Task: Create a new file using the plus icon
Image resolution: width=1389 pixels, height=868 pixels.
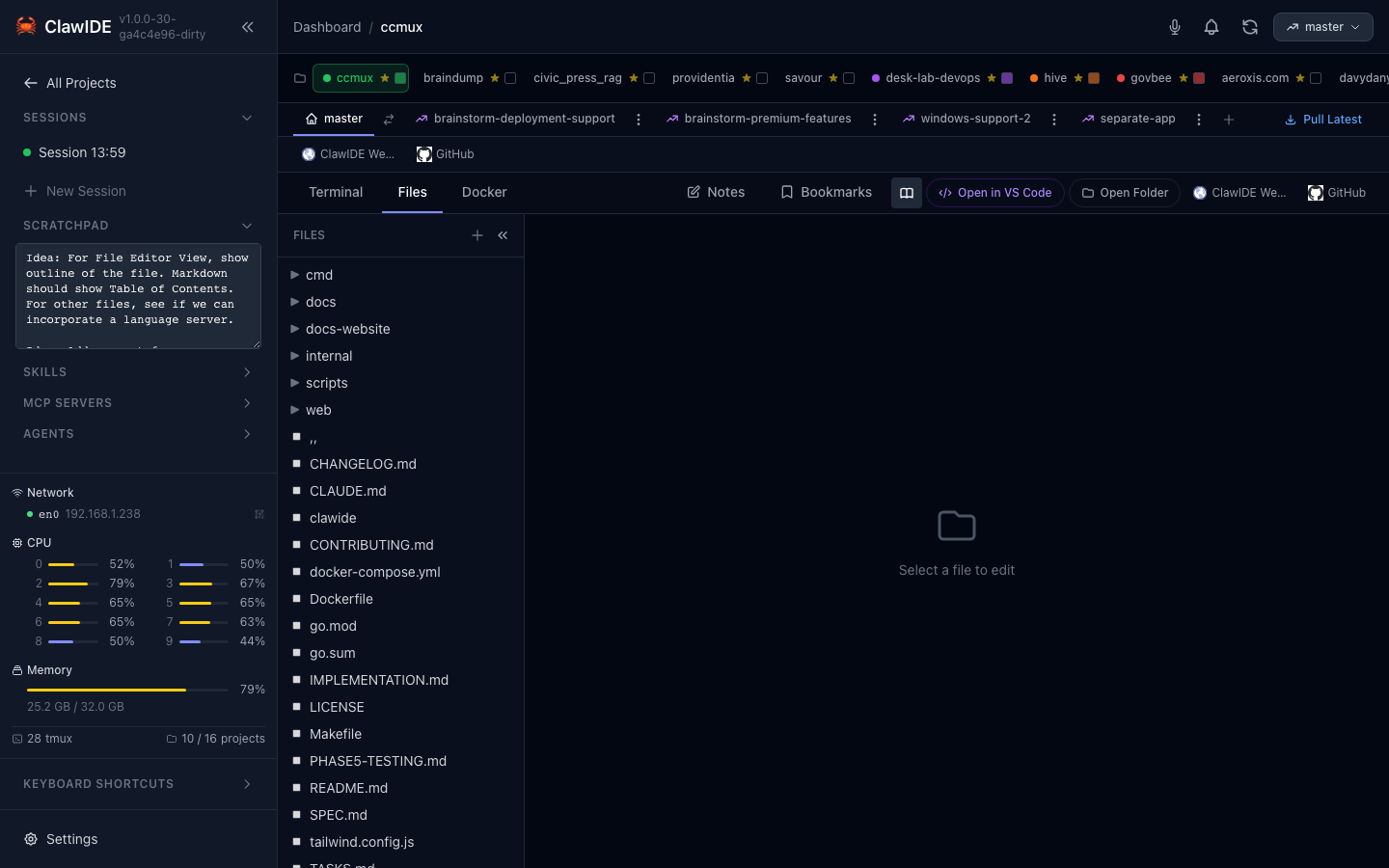Action: pyautogui.click(x=477, y=235)
